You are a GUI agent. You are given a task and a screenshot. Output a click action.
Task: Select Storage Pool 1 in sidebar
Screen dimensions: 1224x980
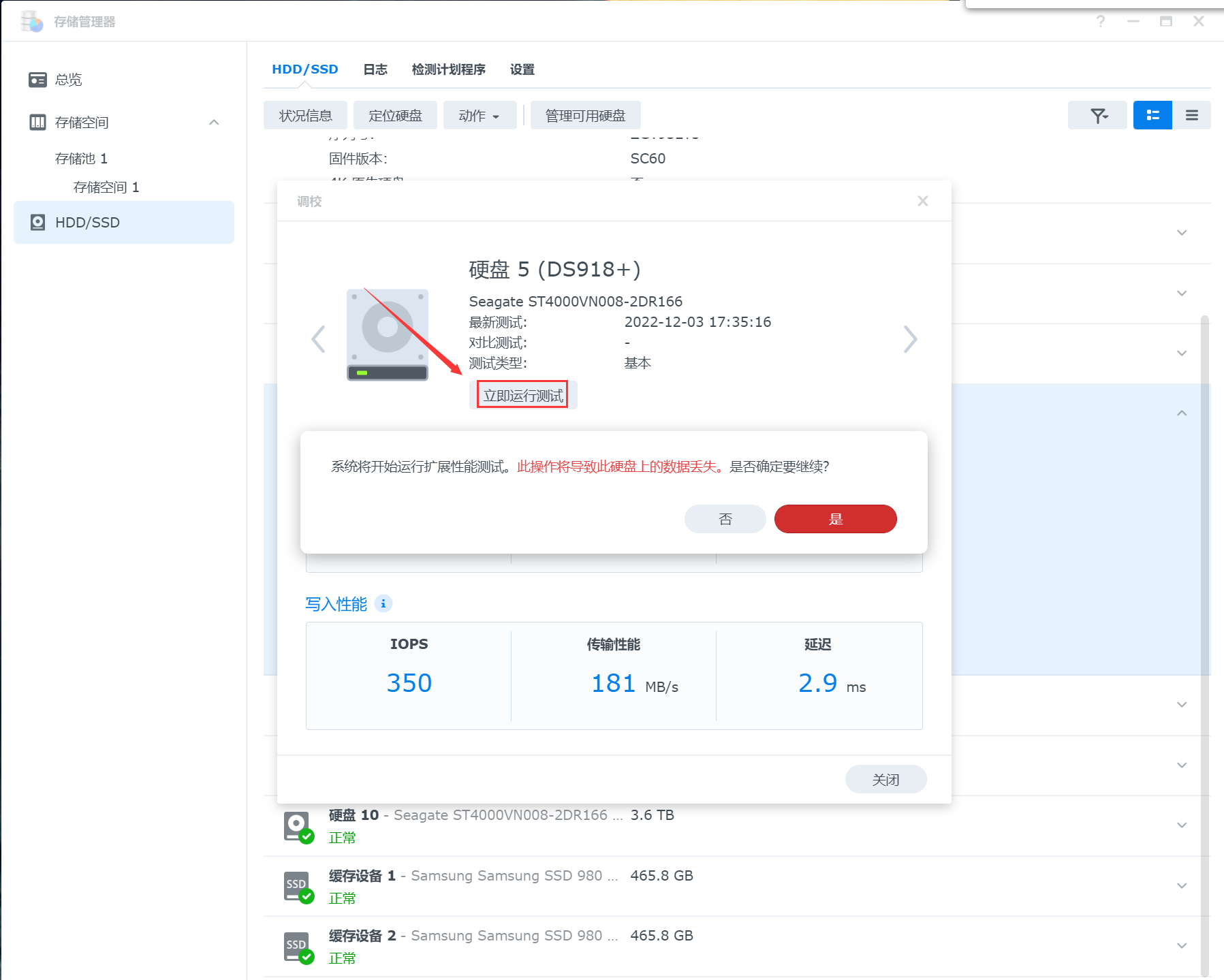pyautogui.click(x=81, y=159)
